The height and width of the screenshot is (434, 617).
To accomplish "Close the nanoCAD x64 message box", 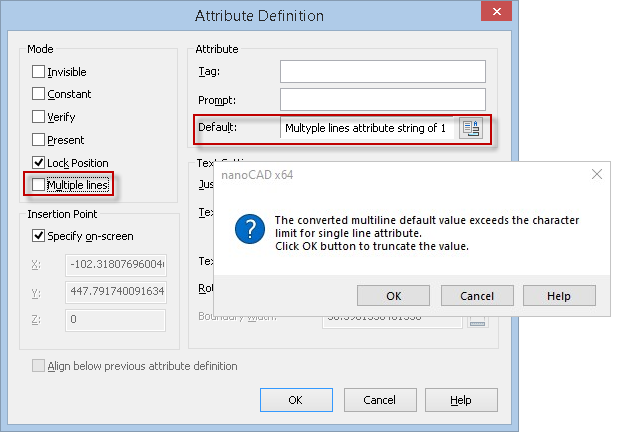I will [x=596, y=174].
